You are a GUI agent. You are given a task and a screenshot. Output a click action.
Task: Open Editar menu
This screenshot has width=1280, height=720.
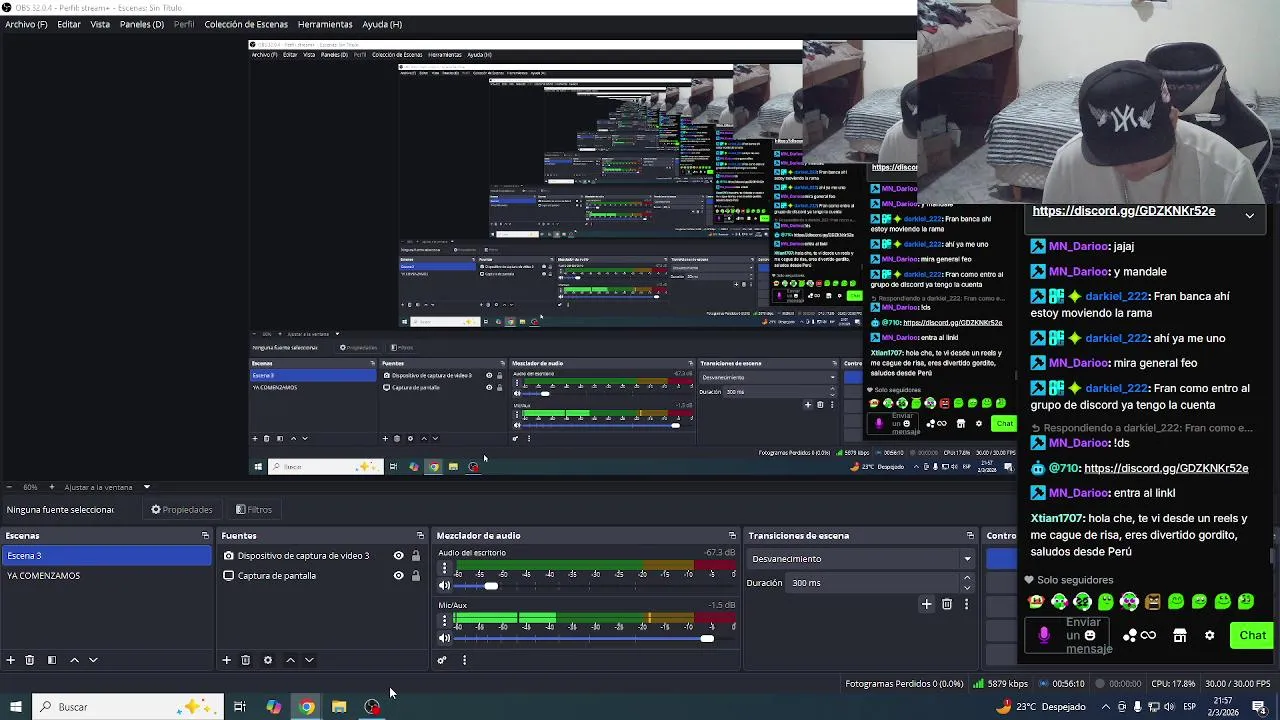69,24
